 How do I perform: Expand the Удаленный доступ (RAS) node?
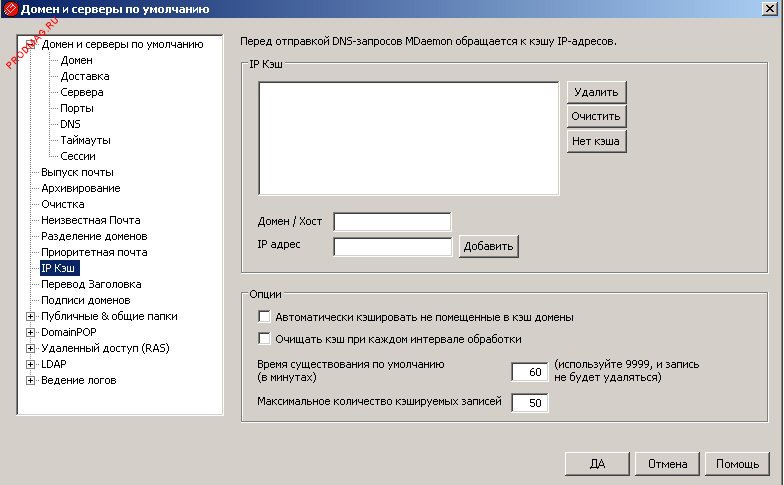tap(30, 348)
